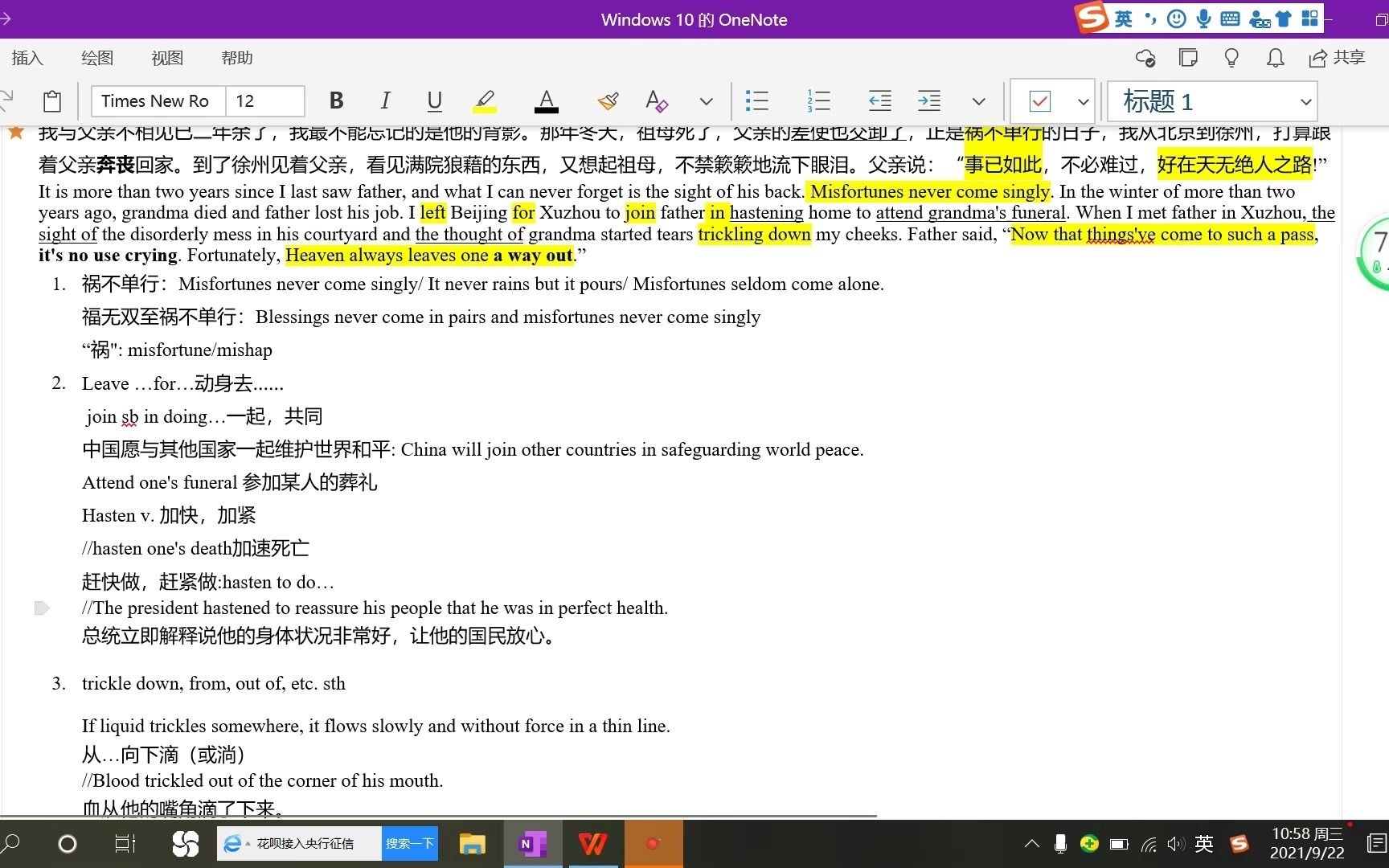1389x868 pixels.
Task: Click the green circular widget showing 7
Action: (x=1375, y=253)
